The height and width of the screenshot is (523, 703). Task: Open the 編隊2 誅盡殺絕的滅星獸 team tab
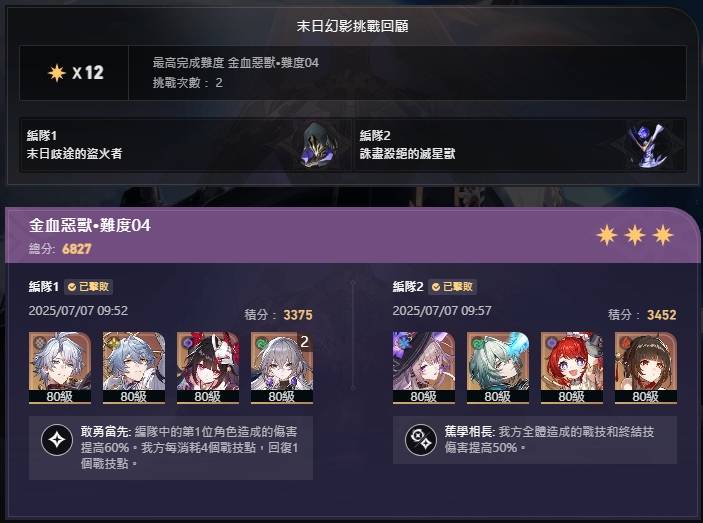[x=520, y=145]
